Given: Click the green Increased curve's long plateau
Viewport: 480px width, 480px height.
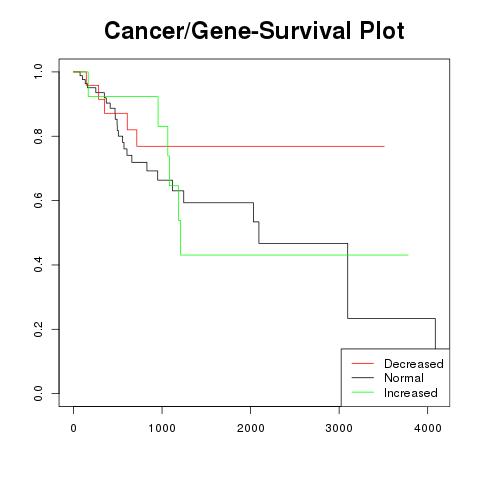Looking at the screenshot, I should 294,255.
